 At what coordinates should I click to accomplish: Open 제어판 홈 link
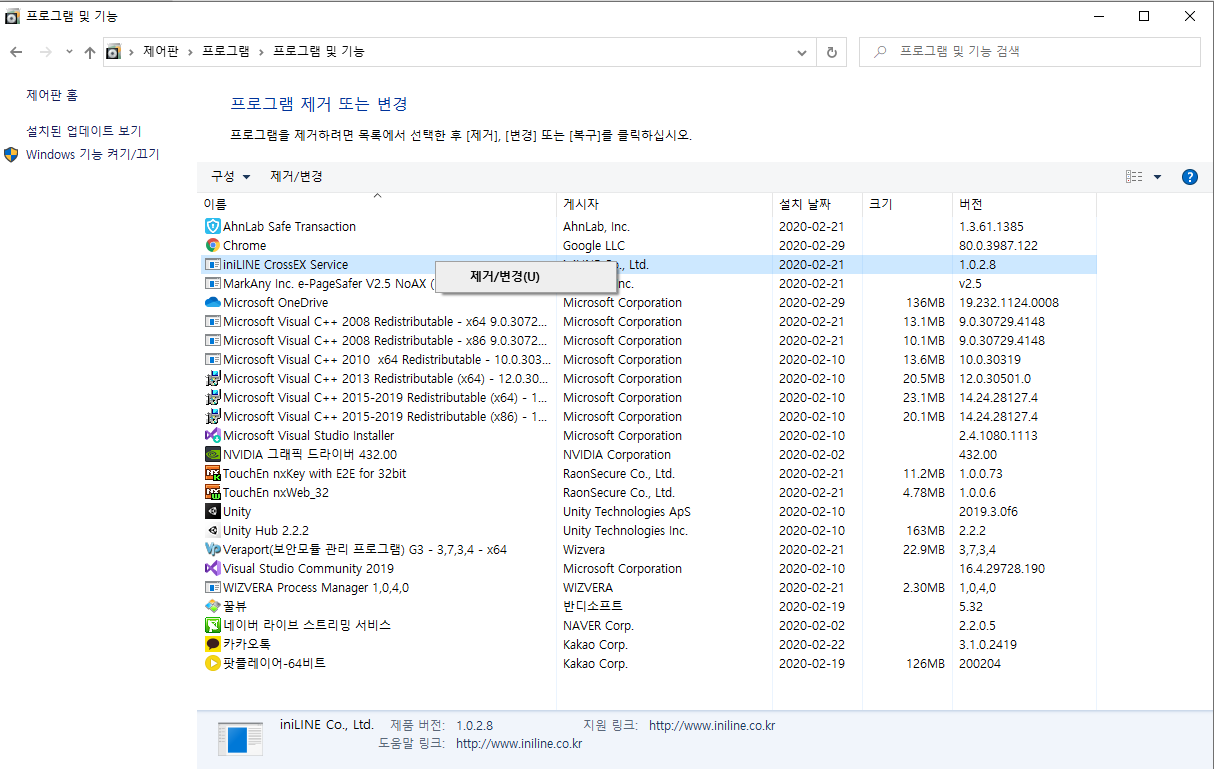pyautogui.click(x=52, y=95)
